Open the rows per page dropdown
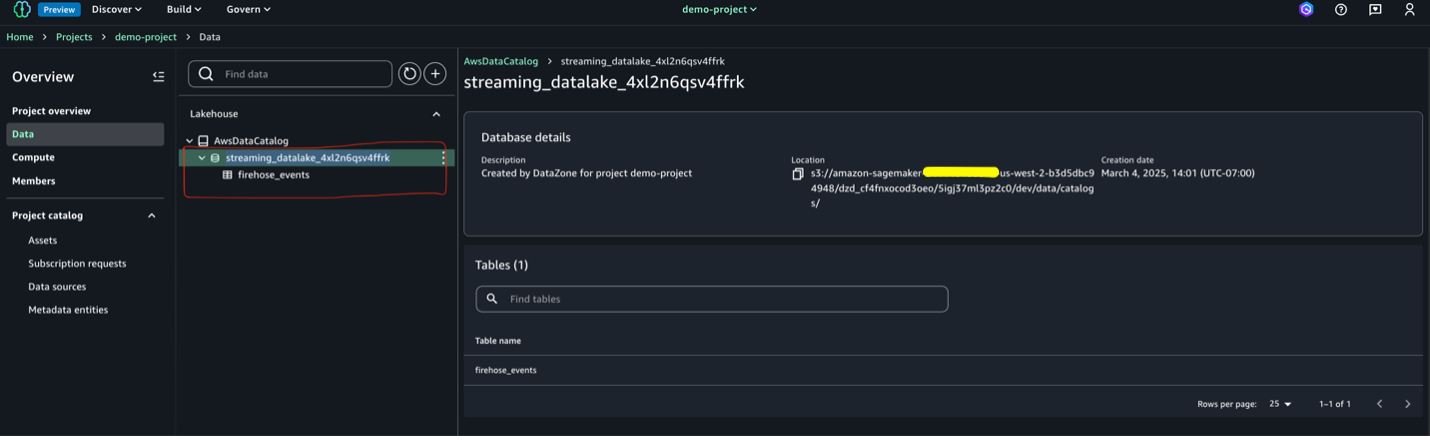This screenshot has height=440, width=1430. pos(1280,404)
